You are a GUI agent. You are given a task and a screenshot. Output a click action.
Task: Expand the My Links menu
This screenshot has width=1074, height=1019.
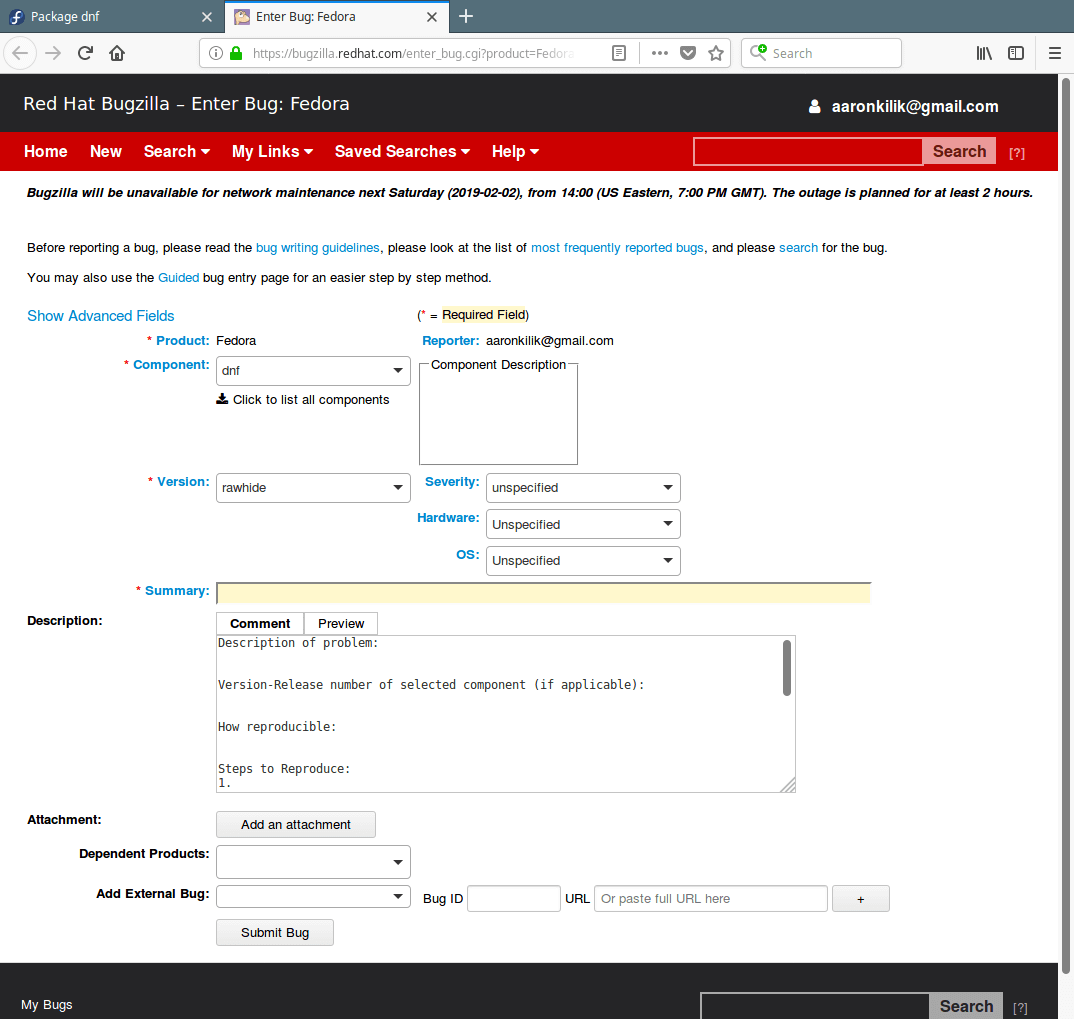pyautogui.click(x=273, y=151)
